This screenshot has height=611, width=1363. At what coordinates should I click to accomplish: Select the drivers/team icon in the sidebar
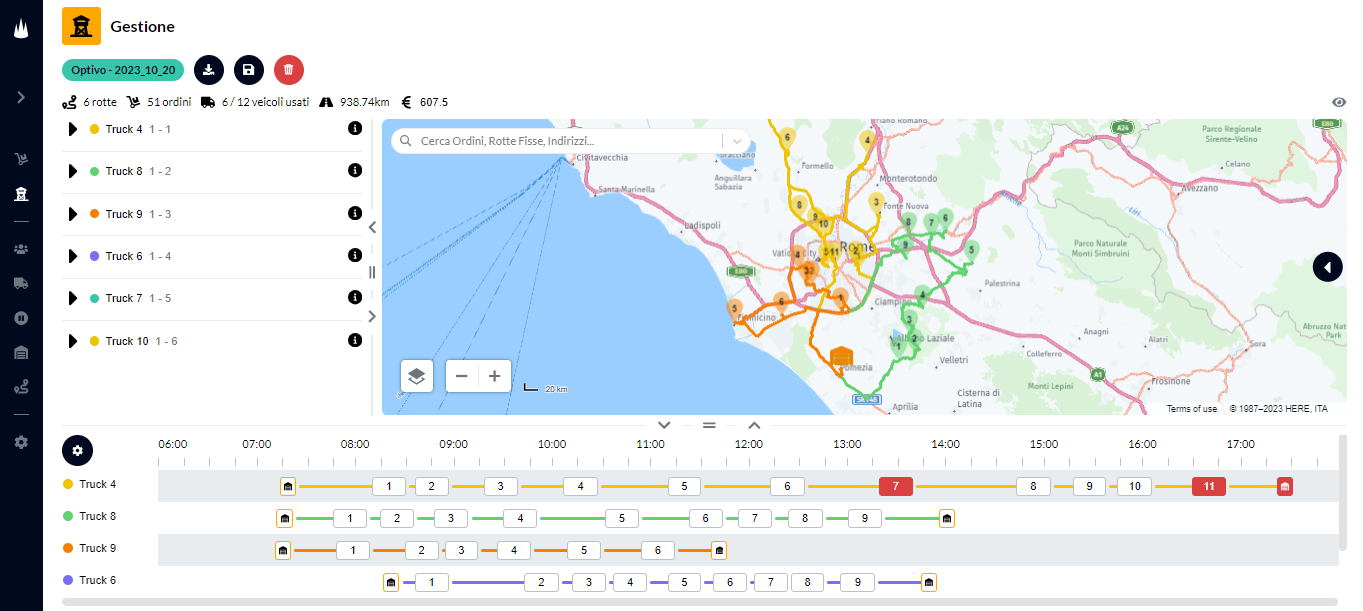[x=21, y=248]
